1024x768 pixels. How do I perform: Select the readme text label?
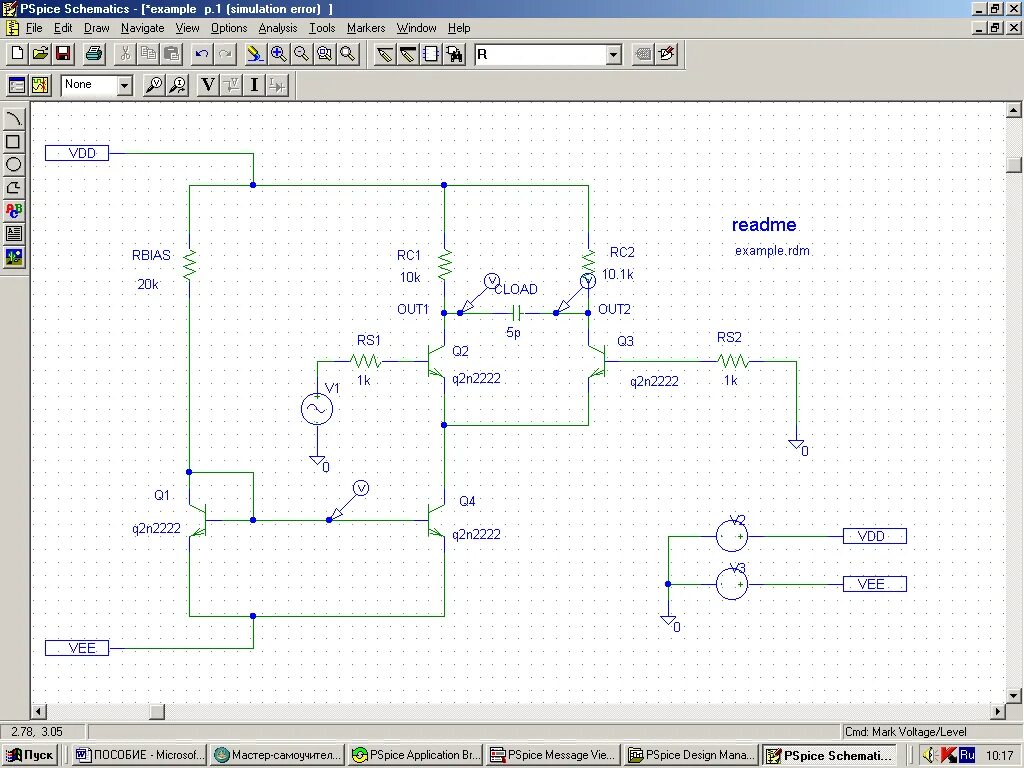pos(764,225)
